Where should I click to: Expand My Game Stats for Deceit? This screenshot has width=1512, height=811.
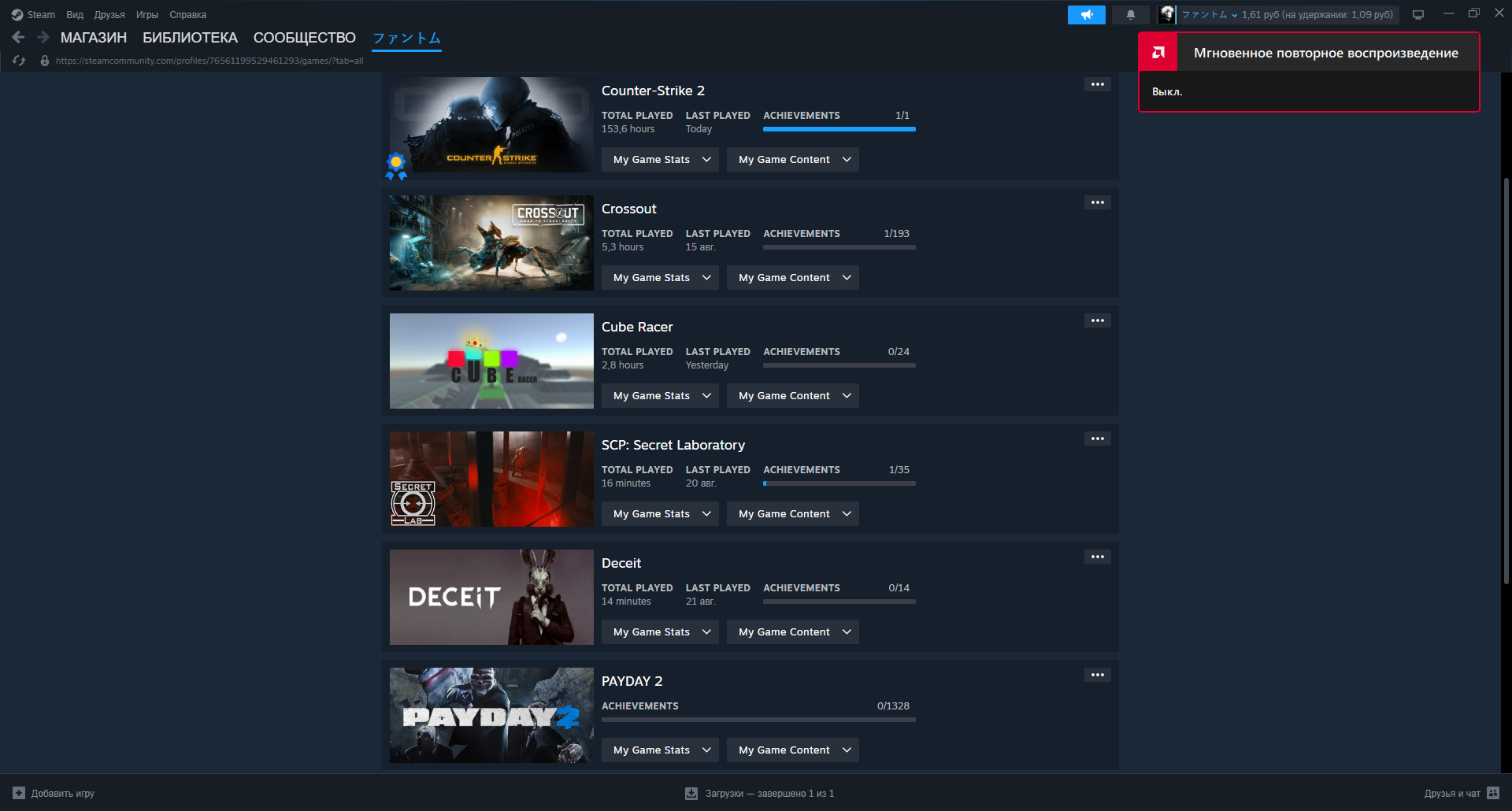660,631
